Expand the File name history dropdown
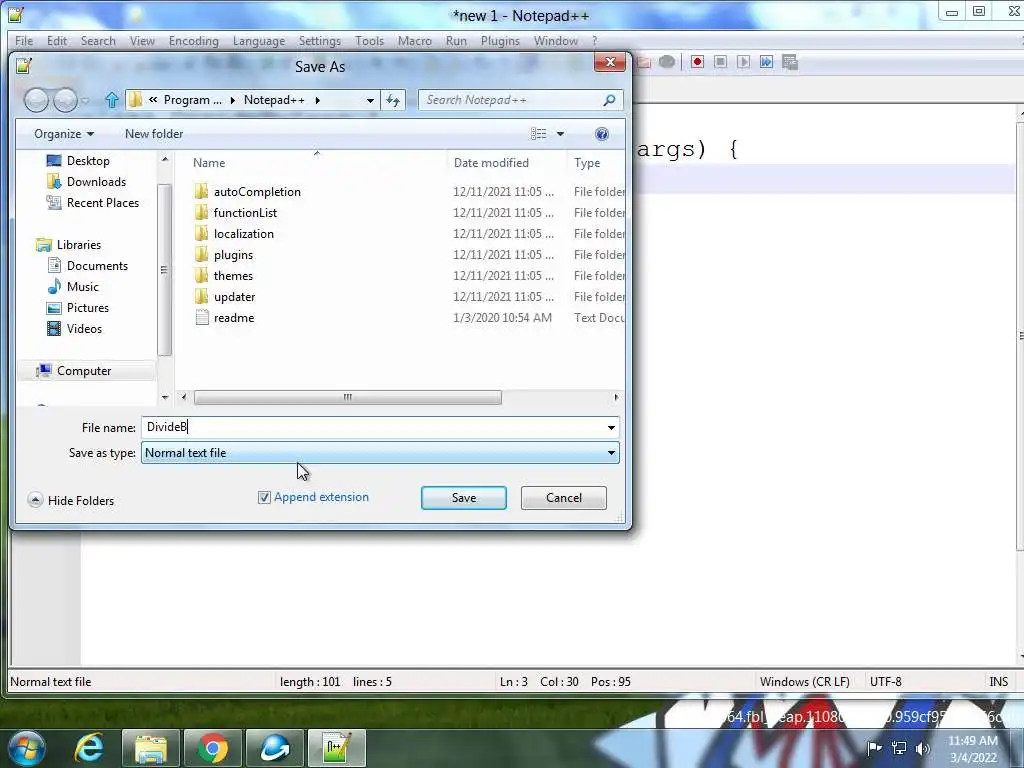This screenshot has width=1024, height=768. click(611, 428)
